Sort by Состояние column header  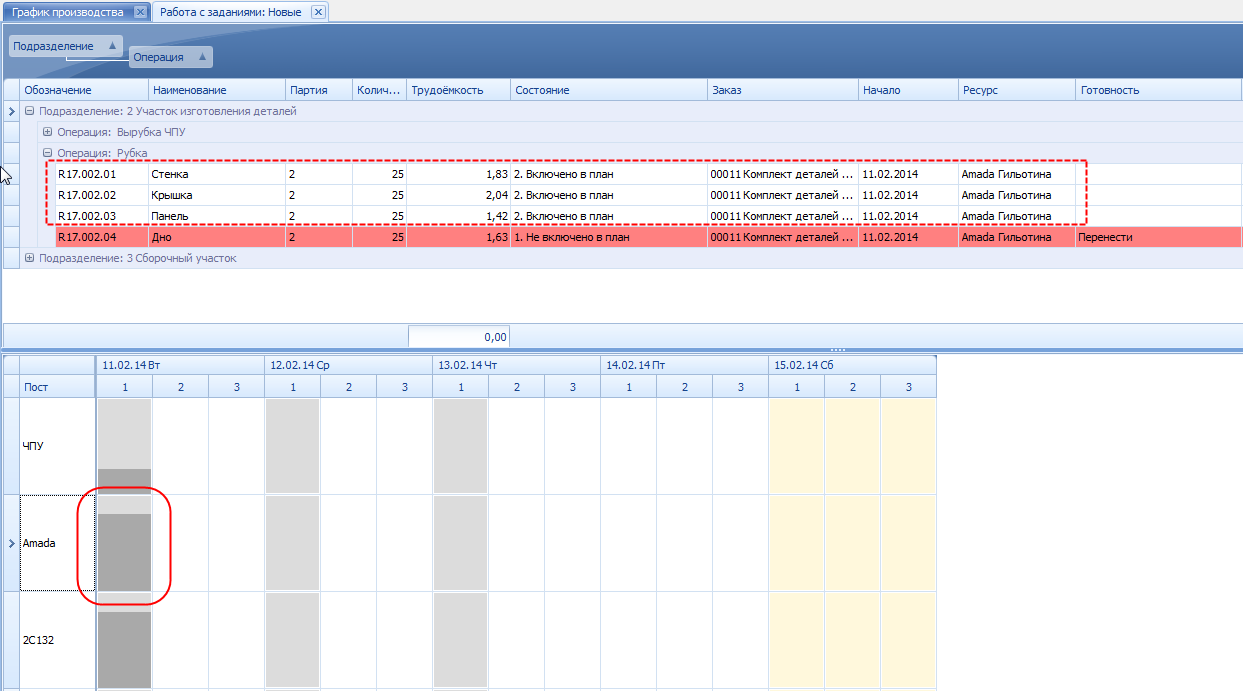609,90
